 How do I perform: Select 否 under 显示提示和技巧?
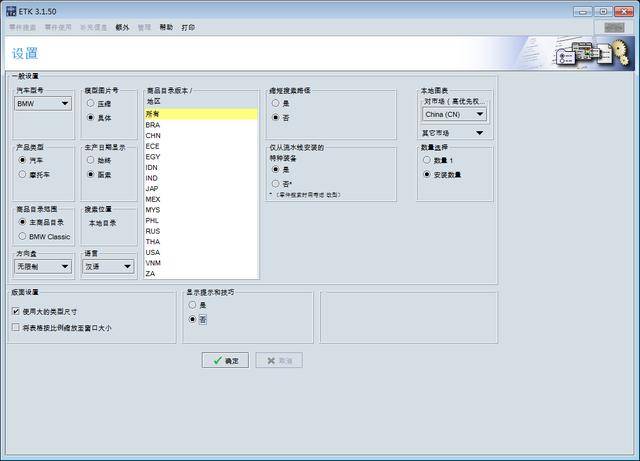point(192,319)
